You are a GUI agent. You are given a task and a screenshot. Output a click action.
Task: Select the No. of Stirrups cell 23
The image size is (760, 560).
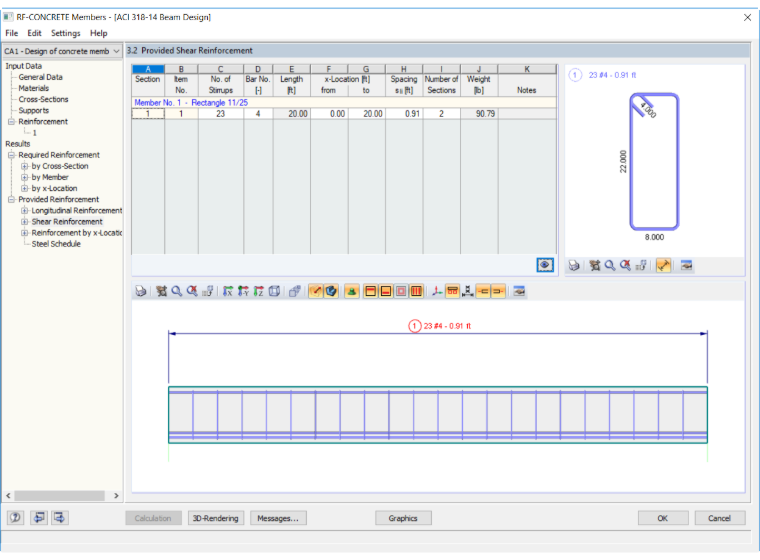[x=221, y=113]
